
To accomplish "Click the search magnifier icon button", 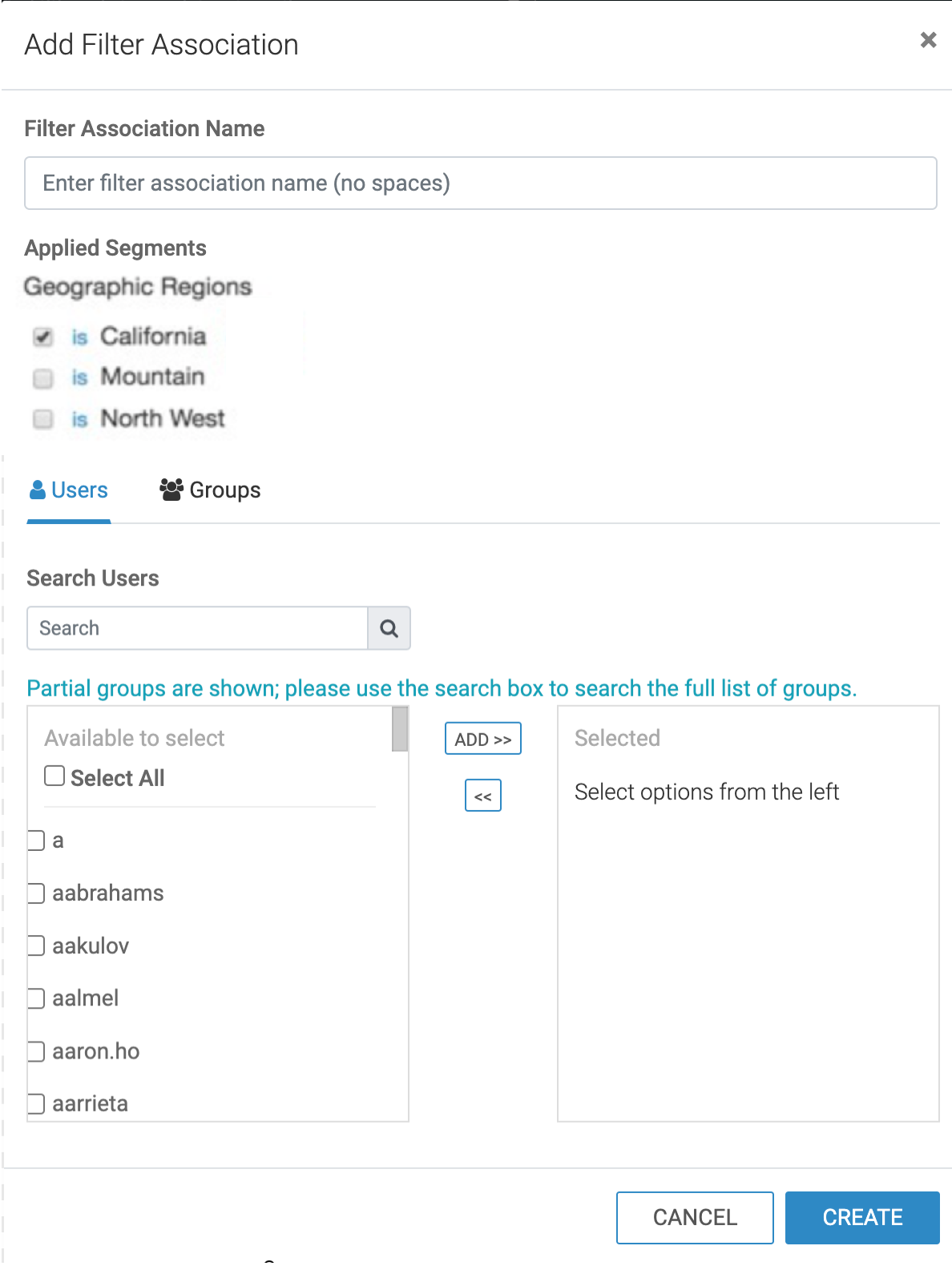I will (x=389, y=628).
